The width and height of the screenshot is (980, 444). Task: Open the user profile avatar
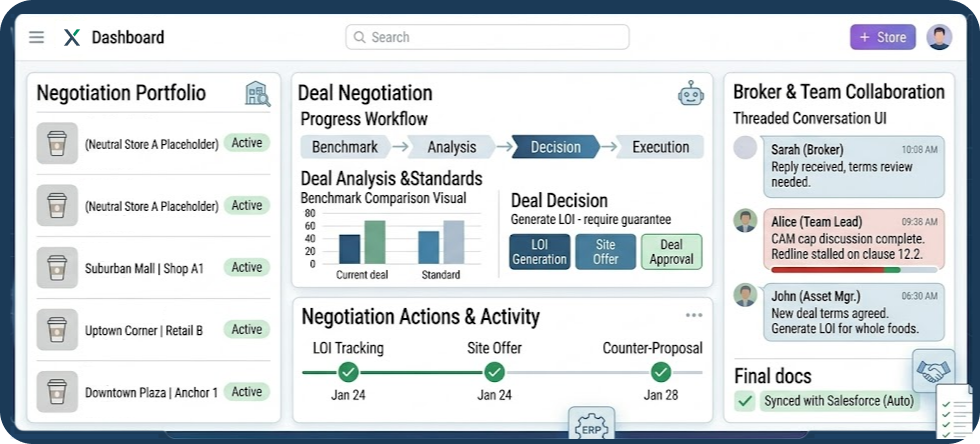pyautogui.click(x=939, y=38)
